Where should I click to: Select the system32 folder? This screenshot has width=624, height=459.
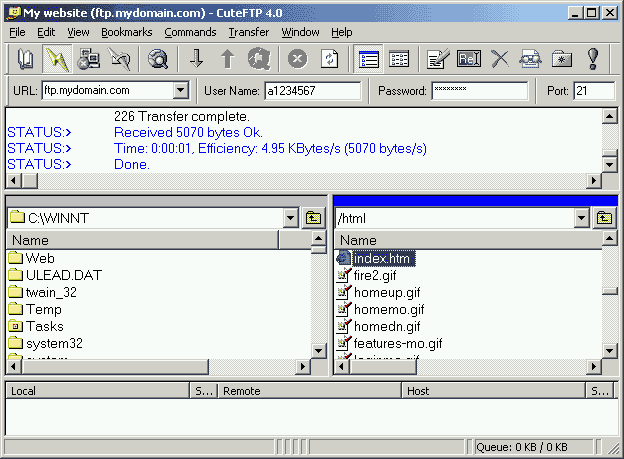coord(45,343)
